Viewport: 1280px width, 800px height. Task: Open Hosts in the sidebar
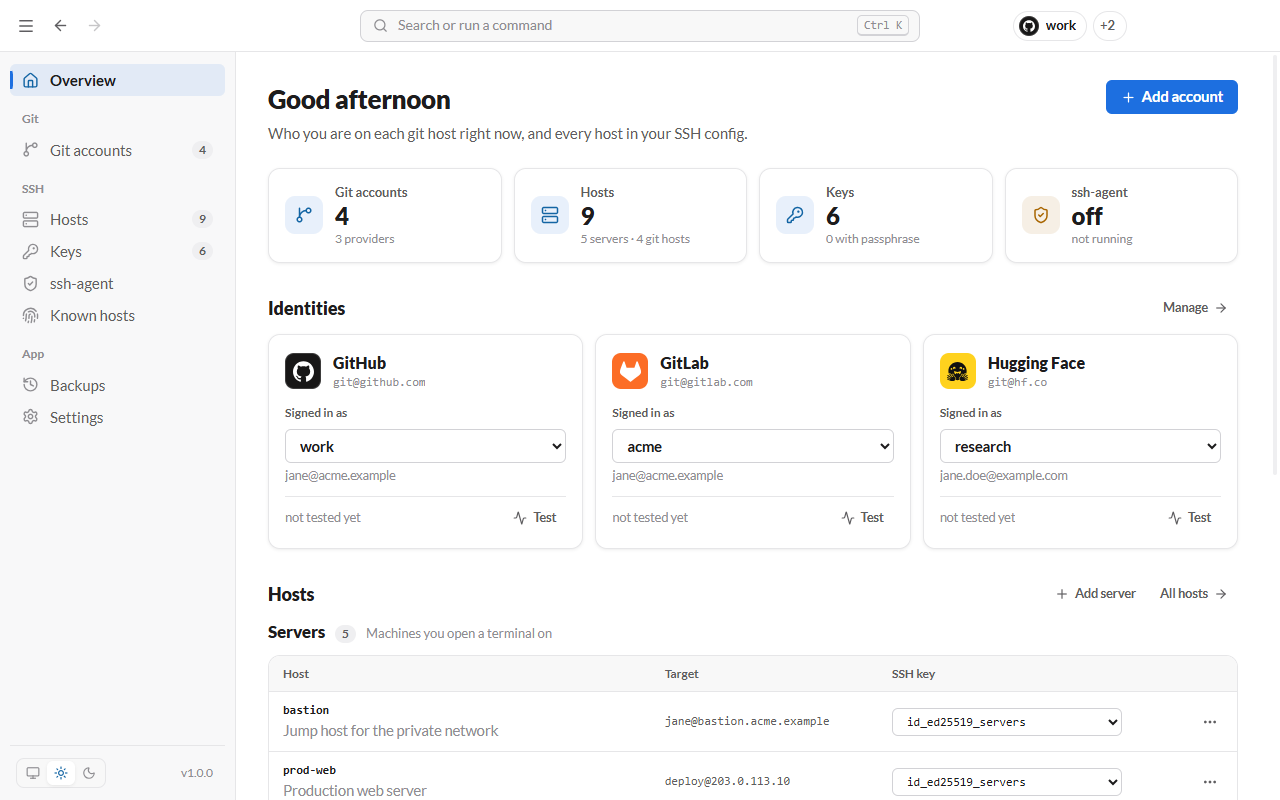pos(118,219)
